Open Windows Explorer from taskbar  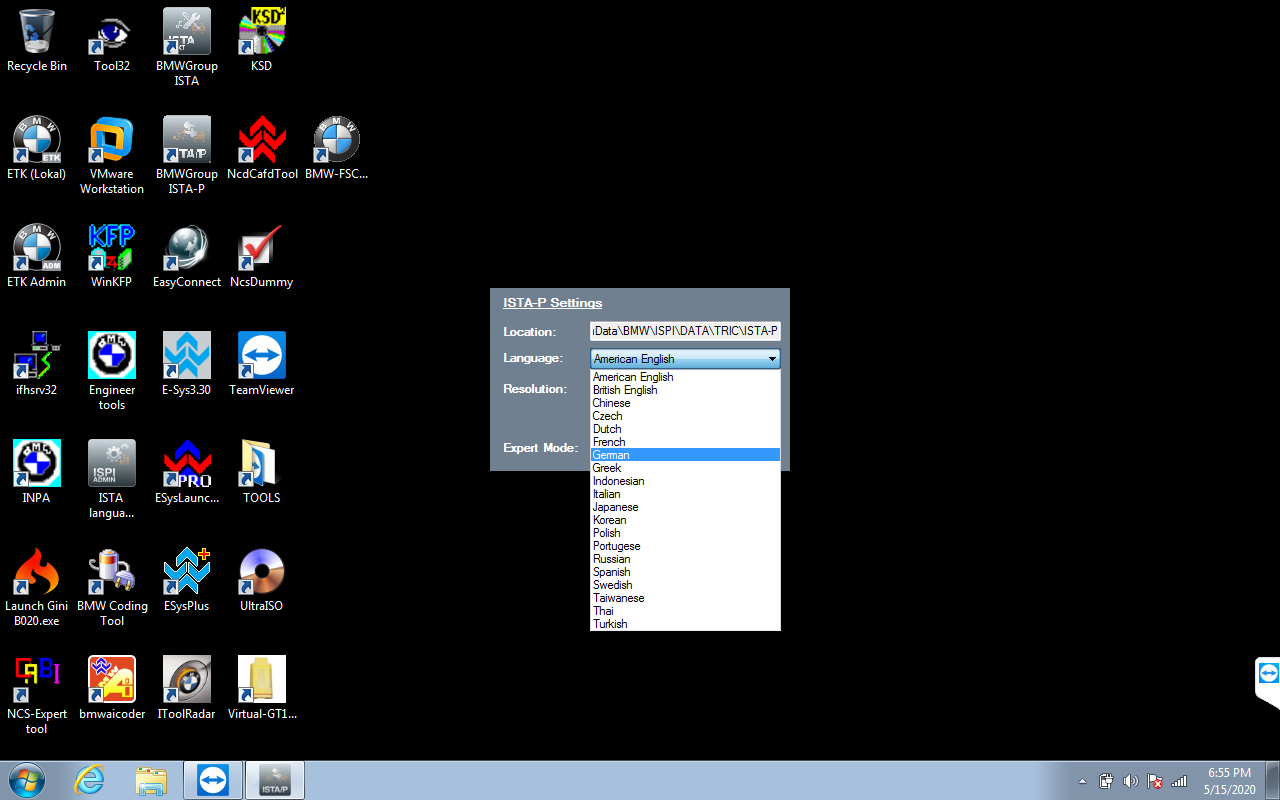click(151, 780)
